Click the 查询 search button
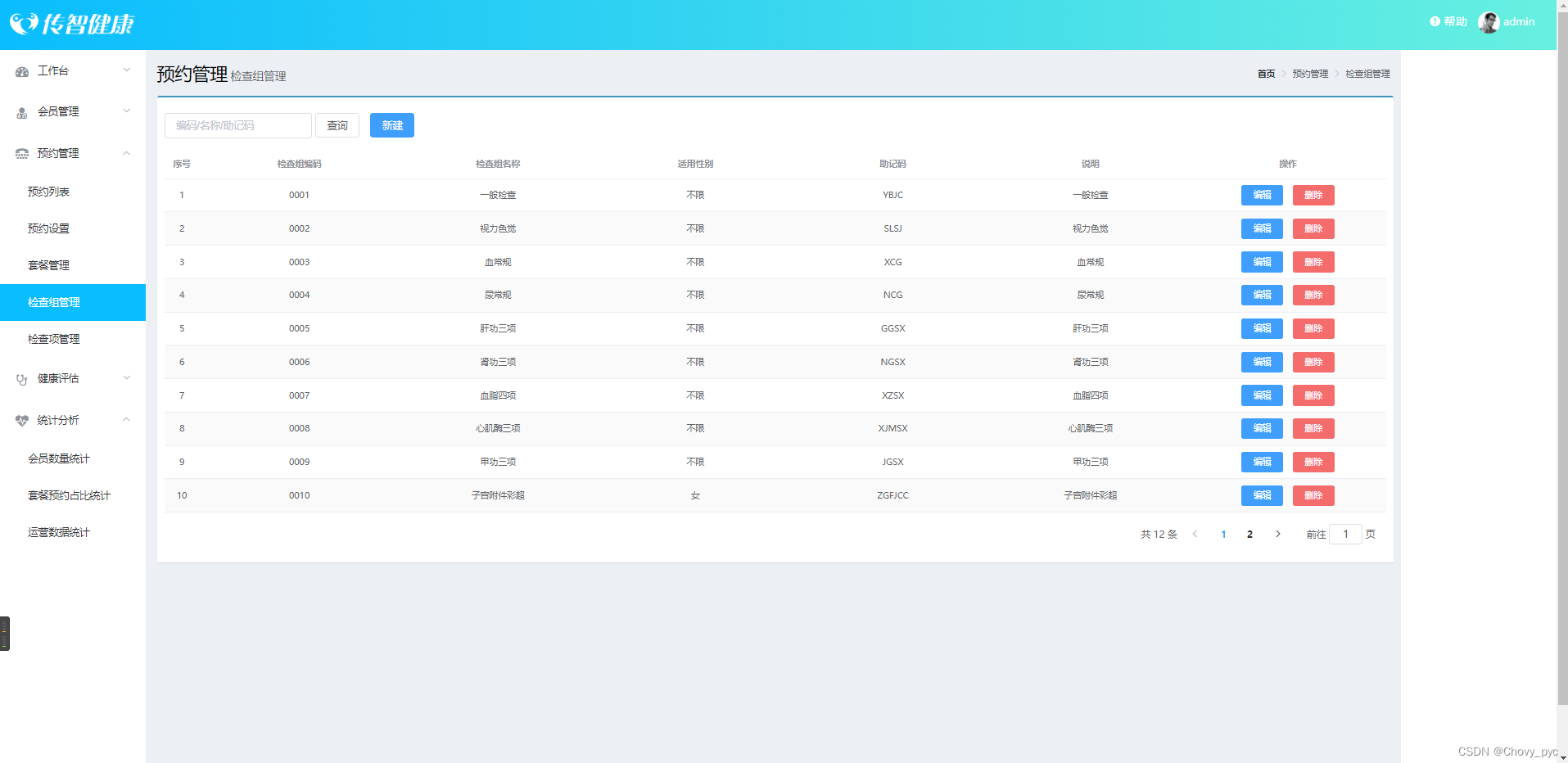 pyautogui.click(x=337, y=125)
